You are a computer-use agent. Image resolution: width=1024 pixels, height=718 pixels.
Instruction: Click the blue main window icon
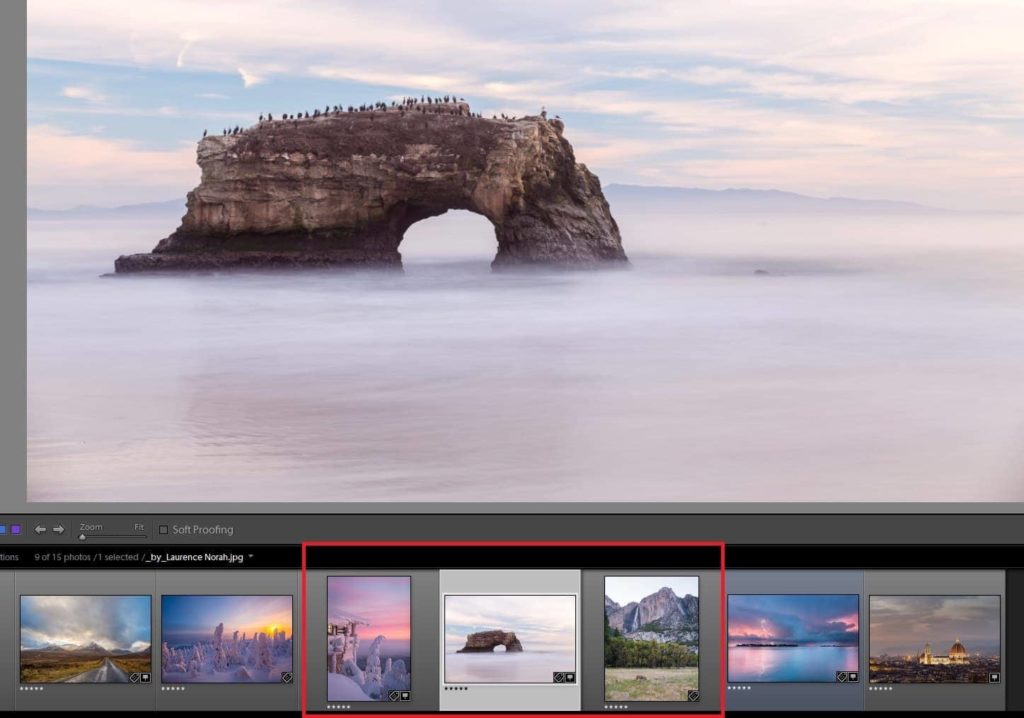pos(5,528)
